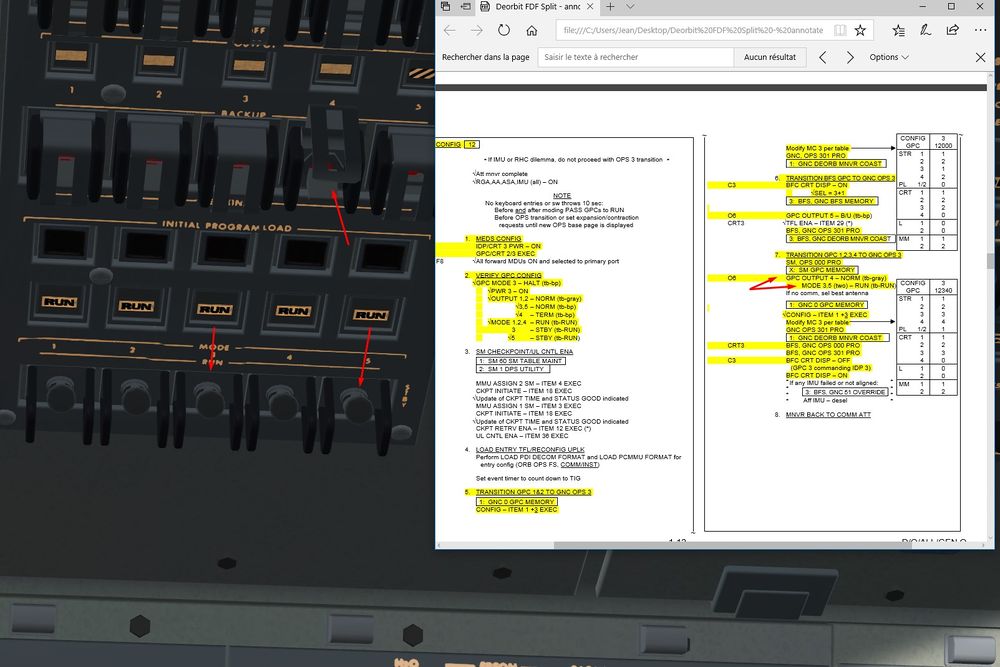Screen dimensions: 1000x667
Task: Close the find-on-page bar
Action: tap(980, 57)
